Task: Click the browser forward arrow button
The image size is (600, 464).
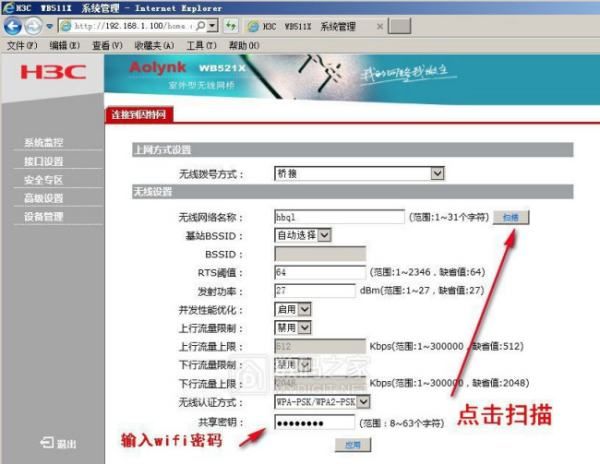Action: tap(35, 25)
